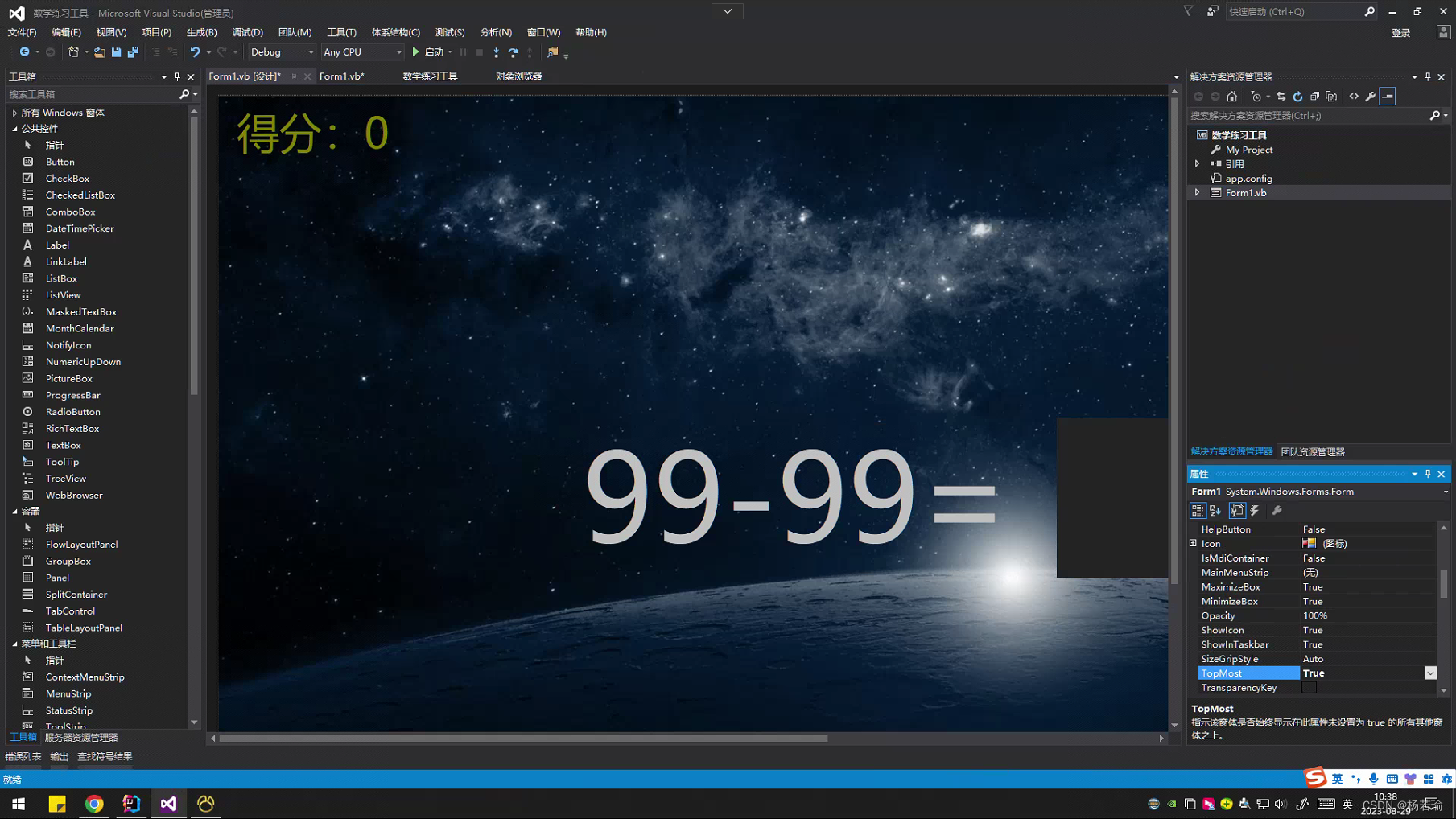Open the 调试(D) debug menu
The width and height of the screenshot is (1456, 819).
pyautogui.click(x=247, y=33)
